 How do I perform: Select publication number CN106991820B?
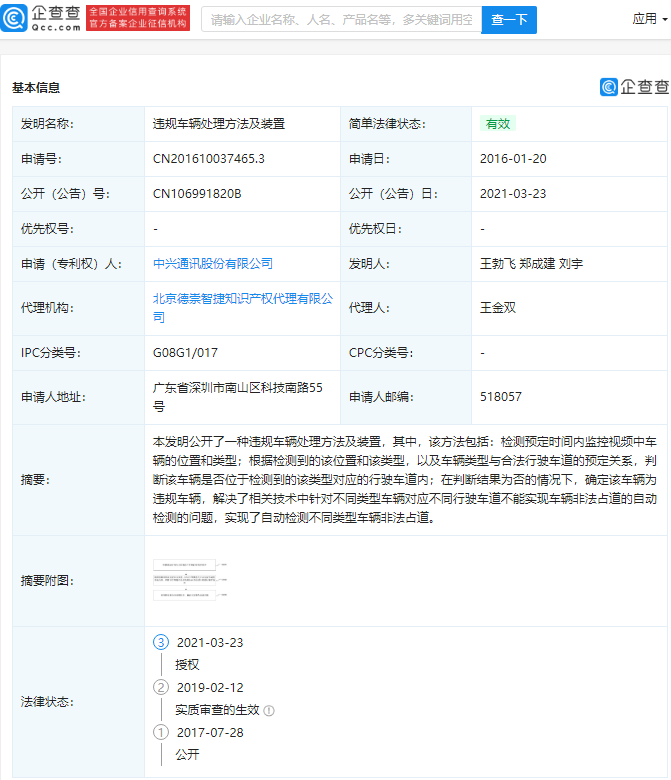(x=197, y=194)
